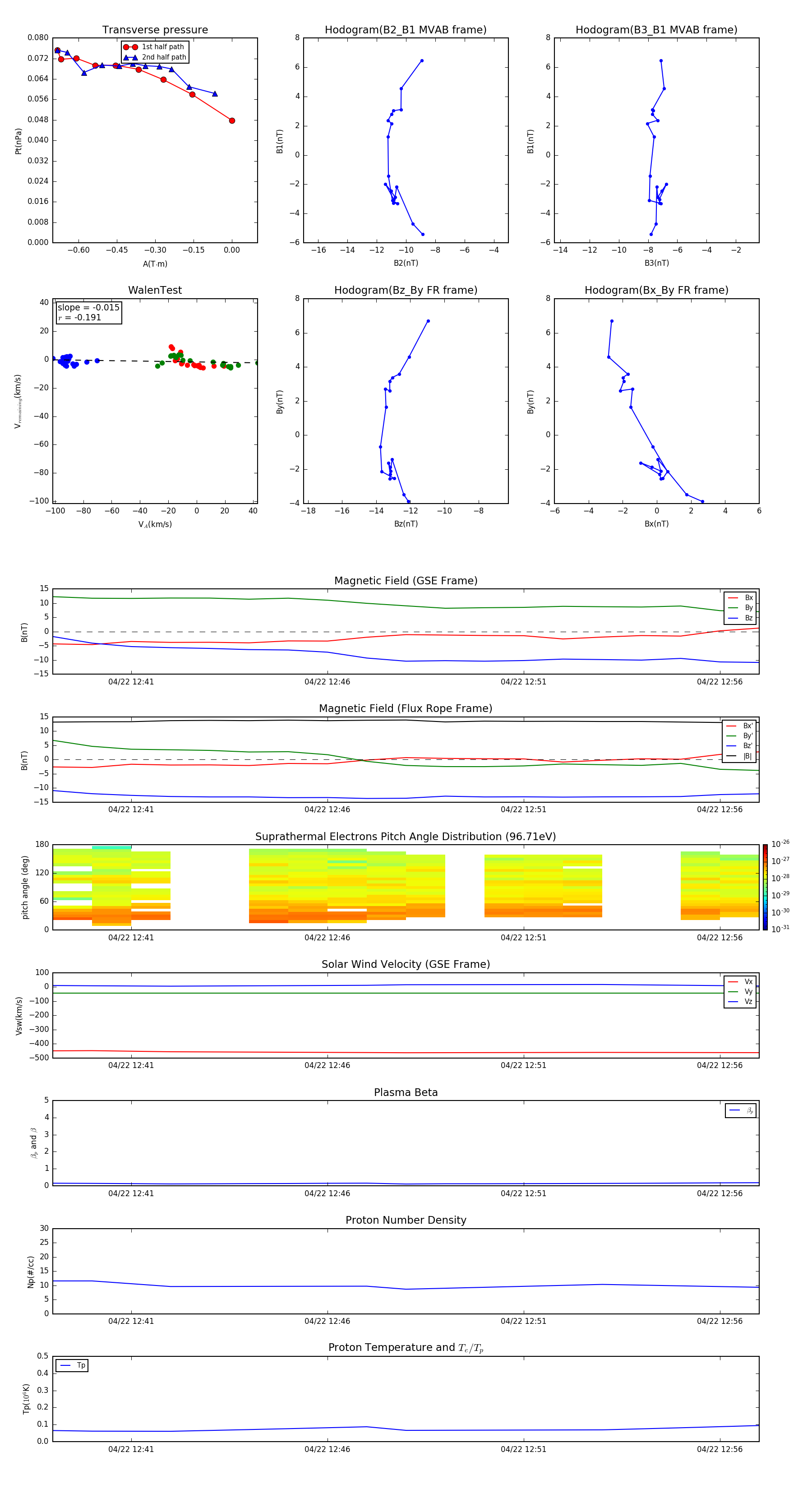Click the βp legend in Plasma Beta
Image resolution: width=812 pixels, height=1489 pixels.
point(741,1110)
